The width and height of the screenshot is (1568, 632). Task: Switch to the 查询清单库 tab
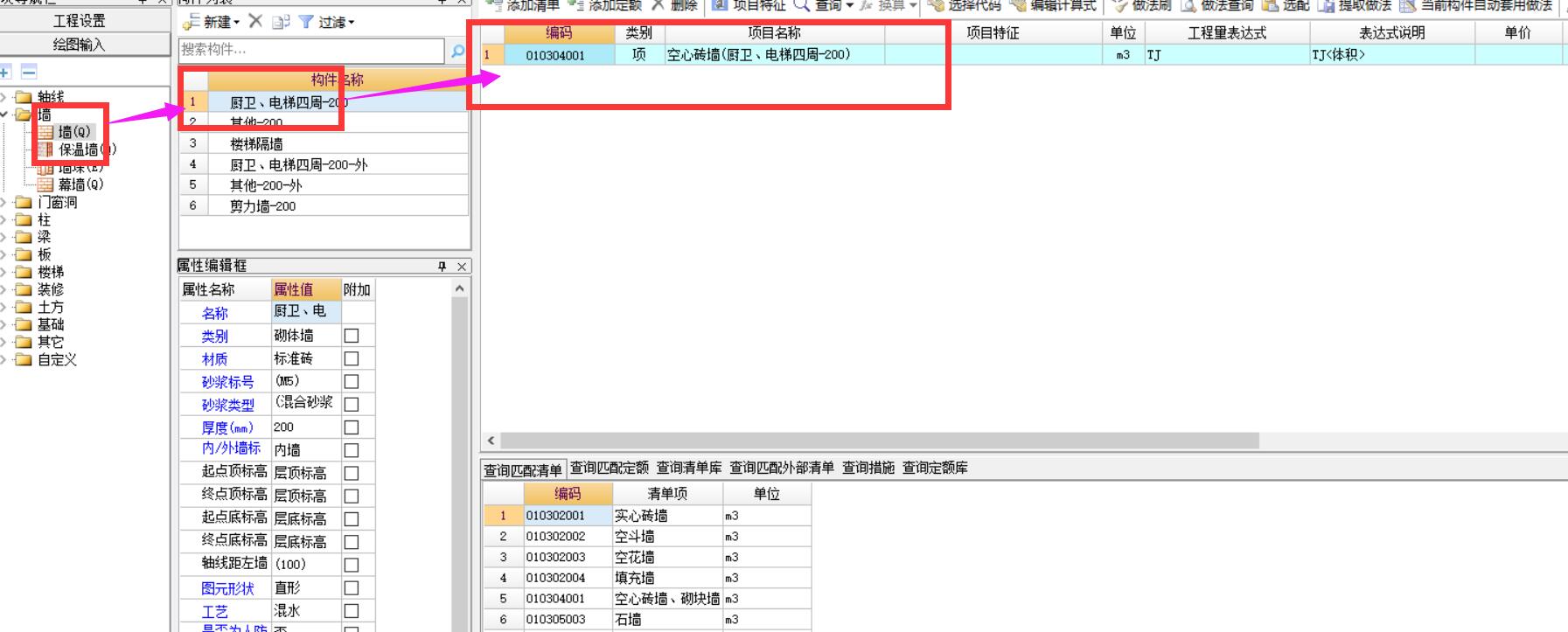pos(689,469)
